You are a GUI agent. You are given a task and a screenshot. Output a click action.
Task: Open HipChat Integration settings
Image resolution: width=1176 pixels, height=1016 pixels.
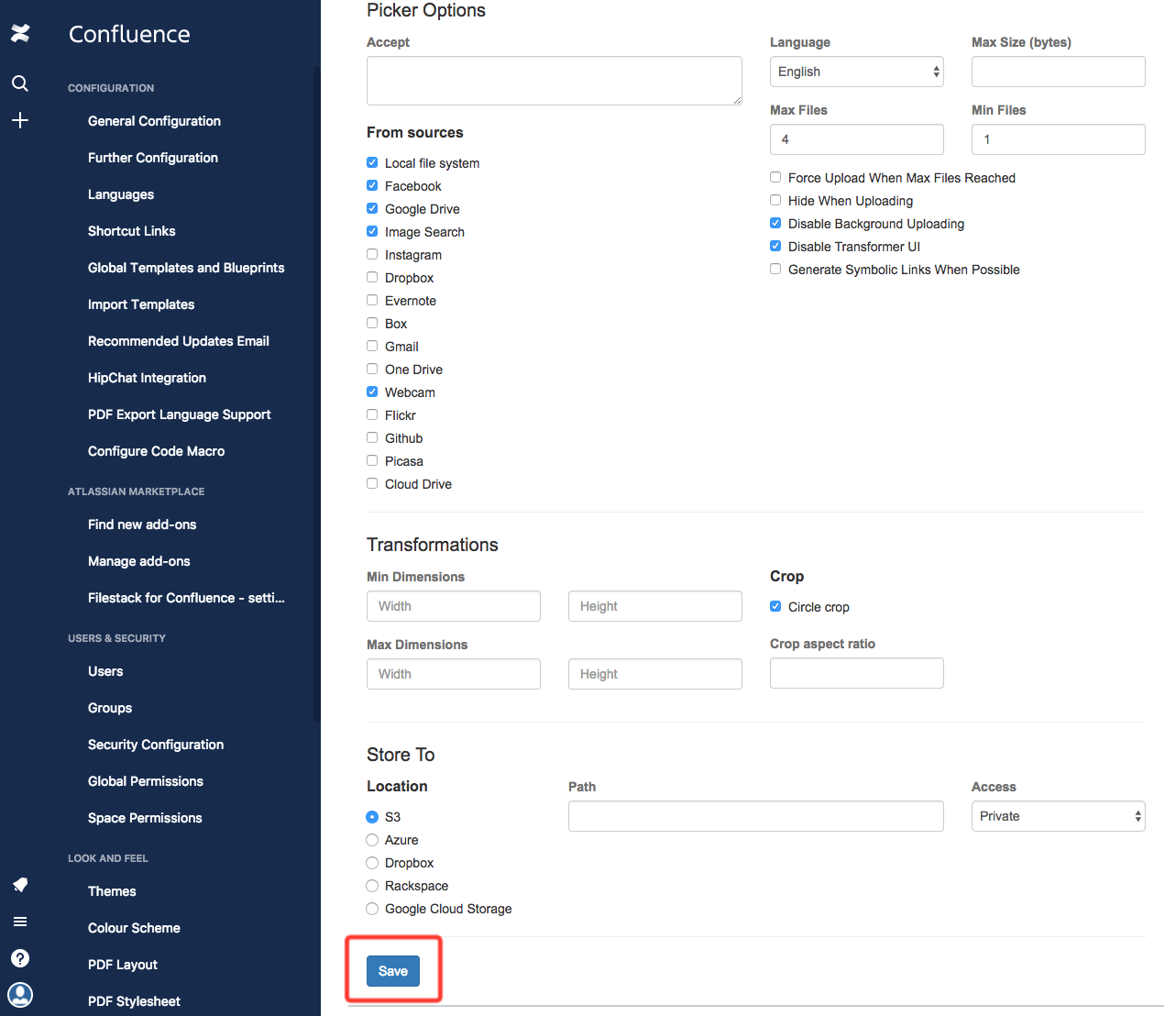click(147, 378)
